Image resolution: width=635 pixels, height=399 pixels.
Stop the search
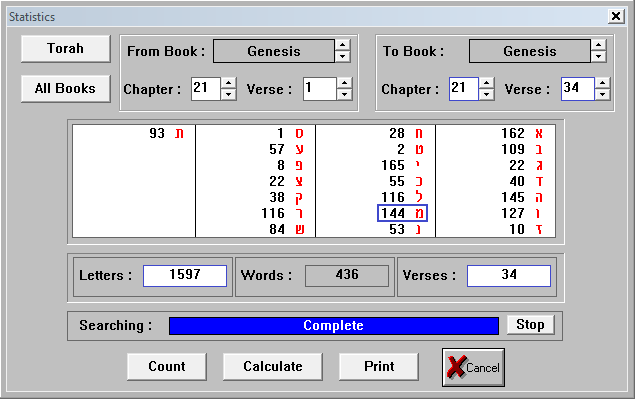(531, 325)
